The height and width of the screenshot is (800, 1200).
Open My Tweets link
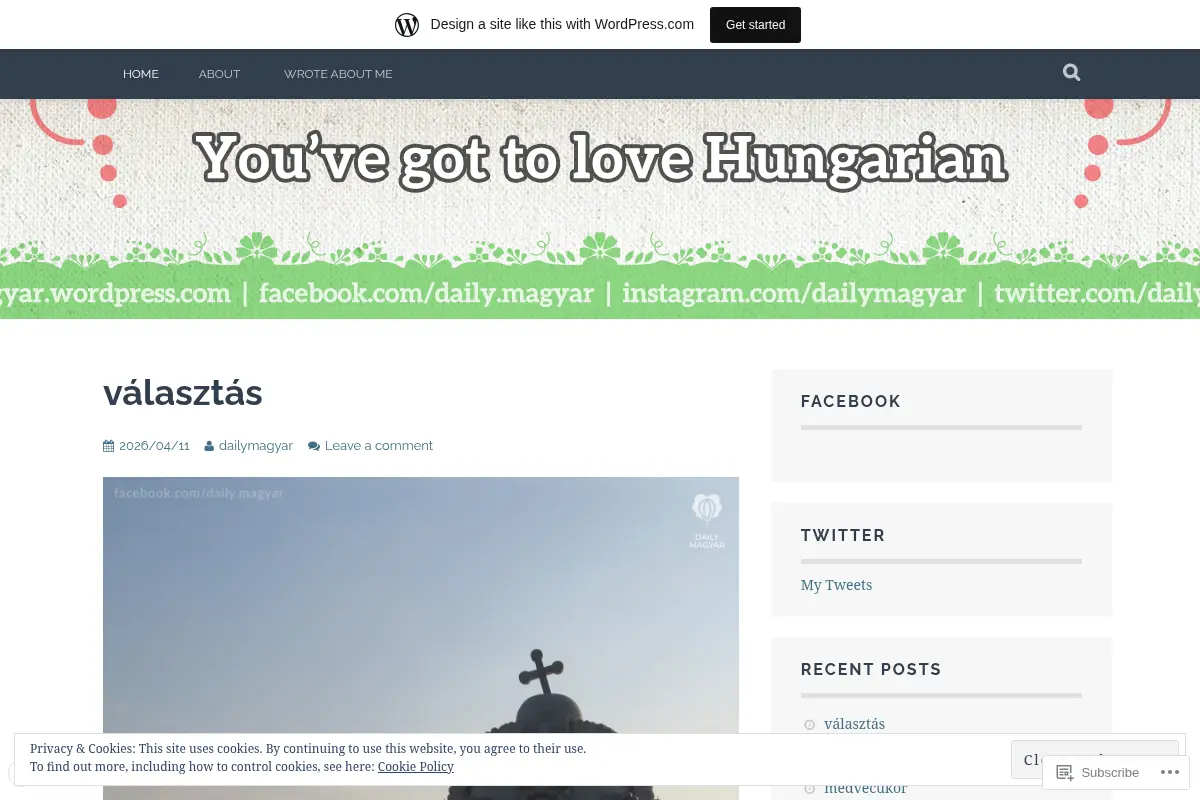pos(836,585)
